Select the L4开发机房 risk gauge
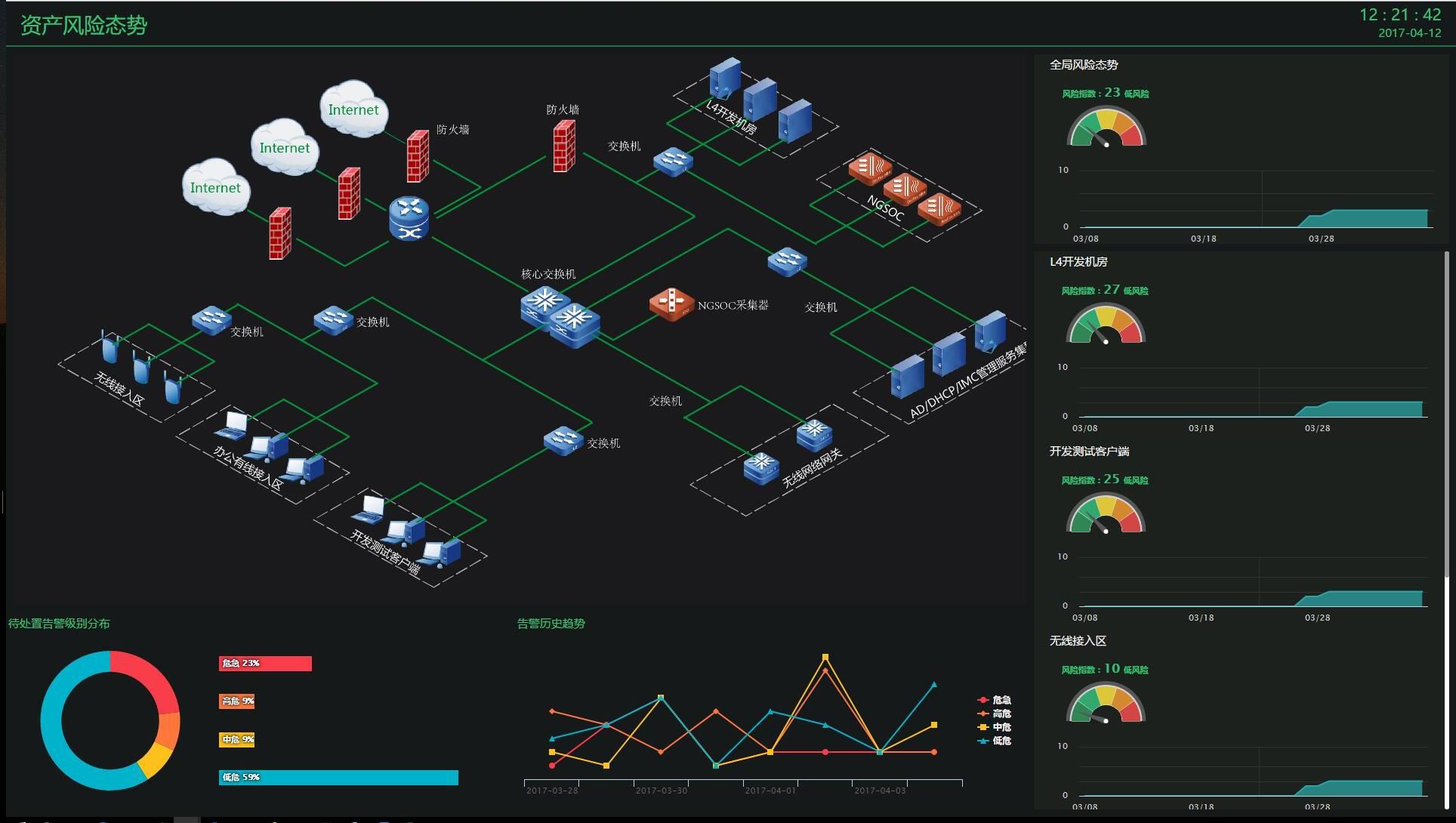Viewport: 1456px width, 823px height. (x=1106, y=323)
